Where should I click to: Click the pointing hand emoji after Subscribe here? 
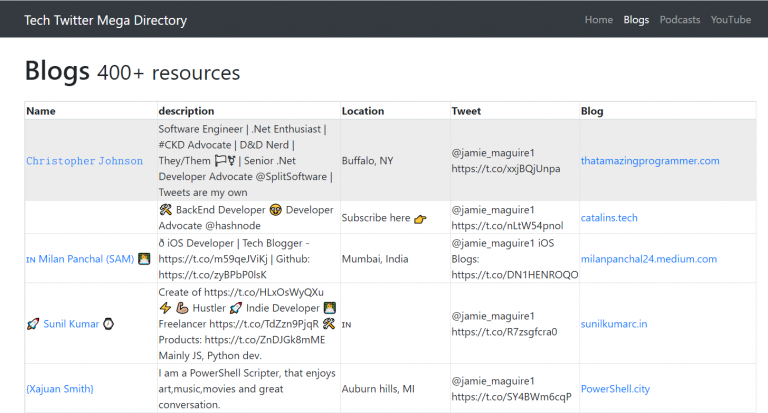pyautogui.click(x=420, y=219)
